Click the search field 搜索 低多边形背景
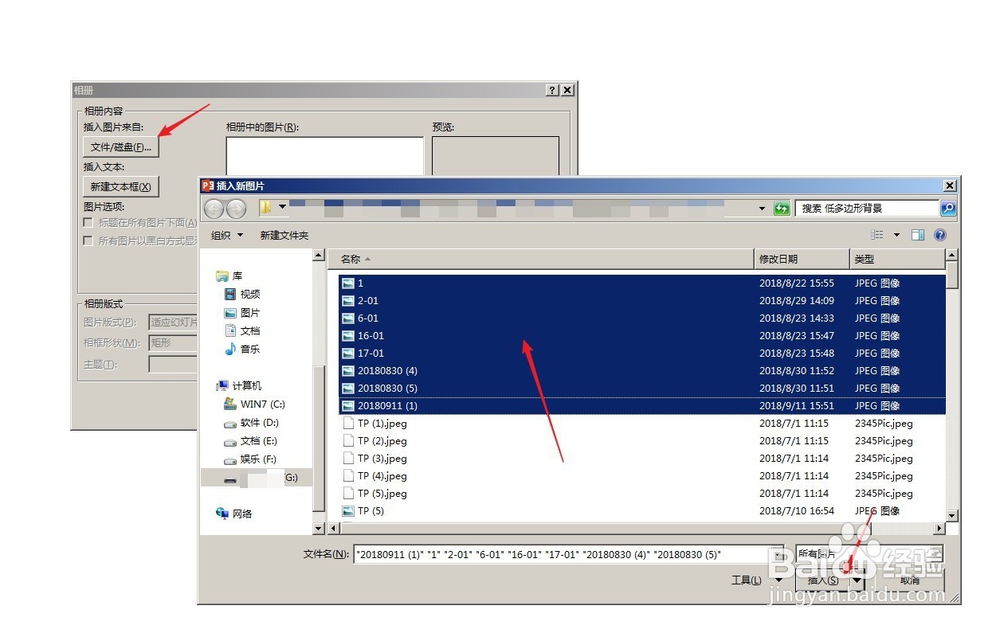The height and width of the screenshot is (629, 1000). (x=867, y=209)
